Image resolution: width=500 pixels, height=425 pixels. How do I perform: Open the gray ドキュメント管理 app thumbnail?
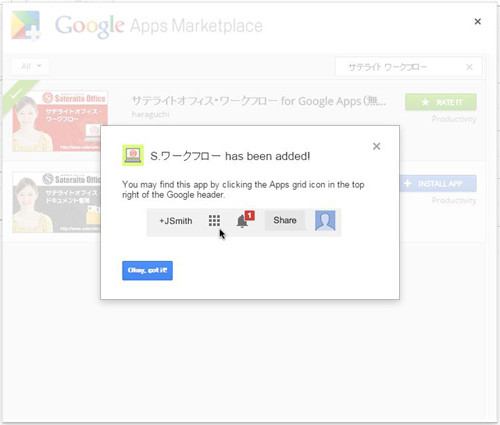click(57, 202)
